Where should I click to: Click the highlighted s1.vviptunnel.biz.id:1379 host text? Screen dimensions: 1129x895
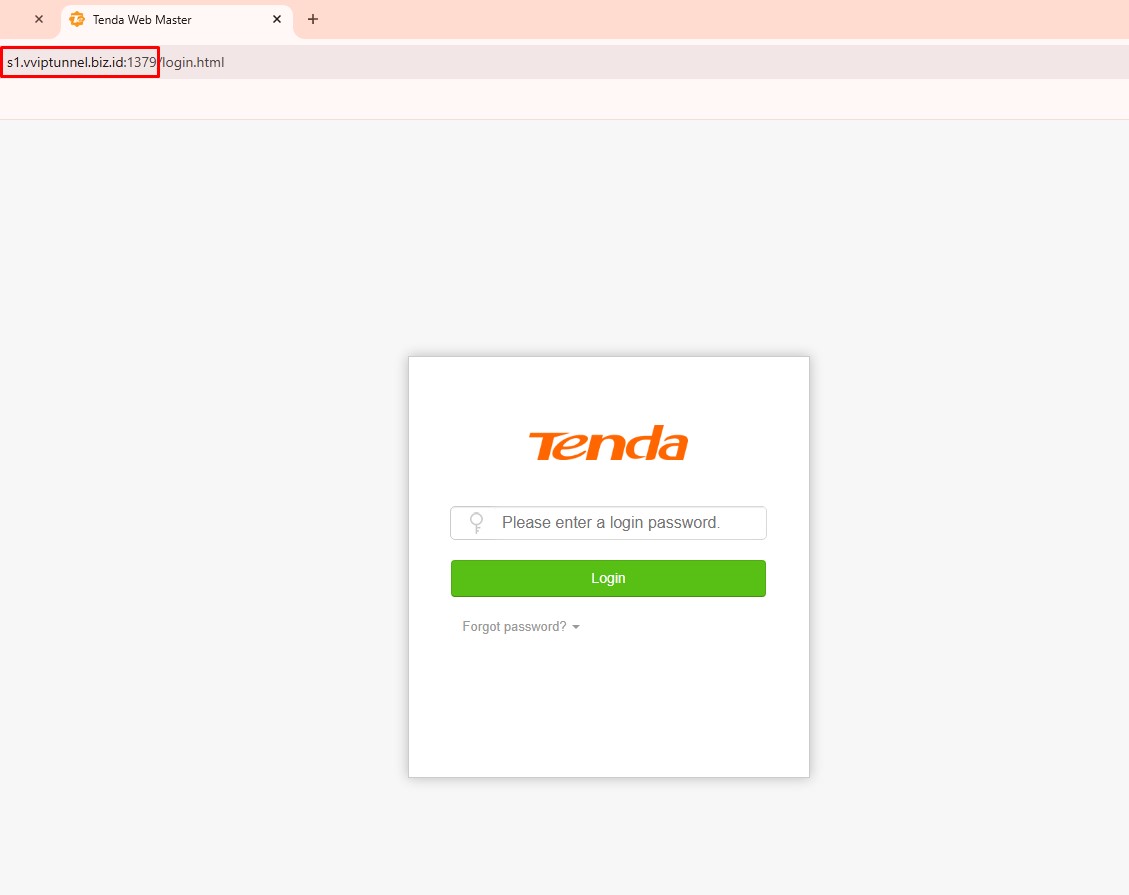pyautogui.click(x=81, y=62)
